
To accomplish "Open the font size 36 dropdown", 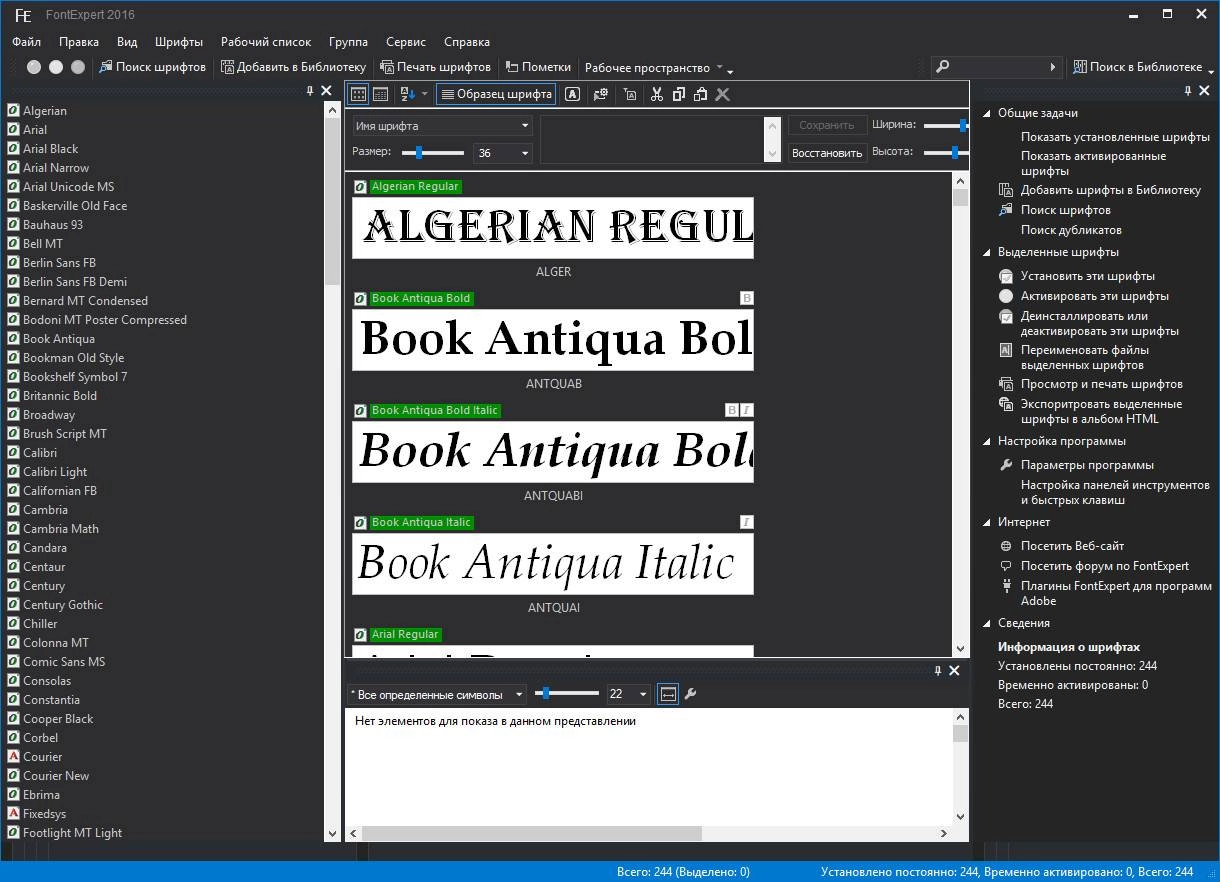I will click(x=504, y=153).
